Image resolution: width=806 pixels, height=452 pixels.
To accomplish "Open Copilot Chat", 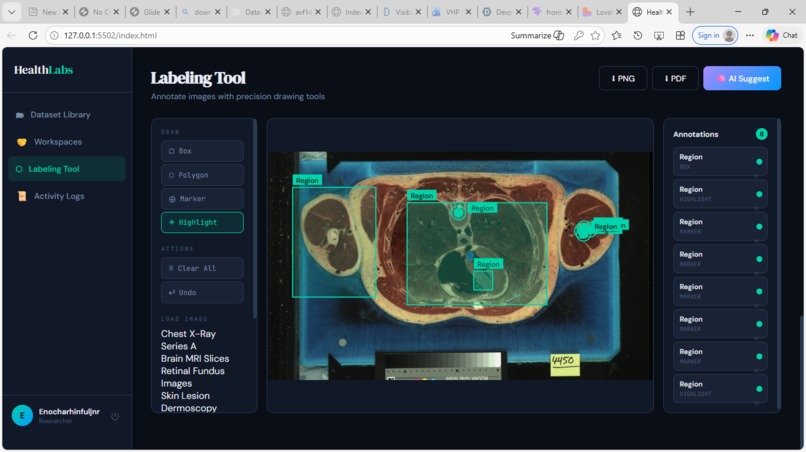I will pos(782,35).
